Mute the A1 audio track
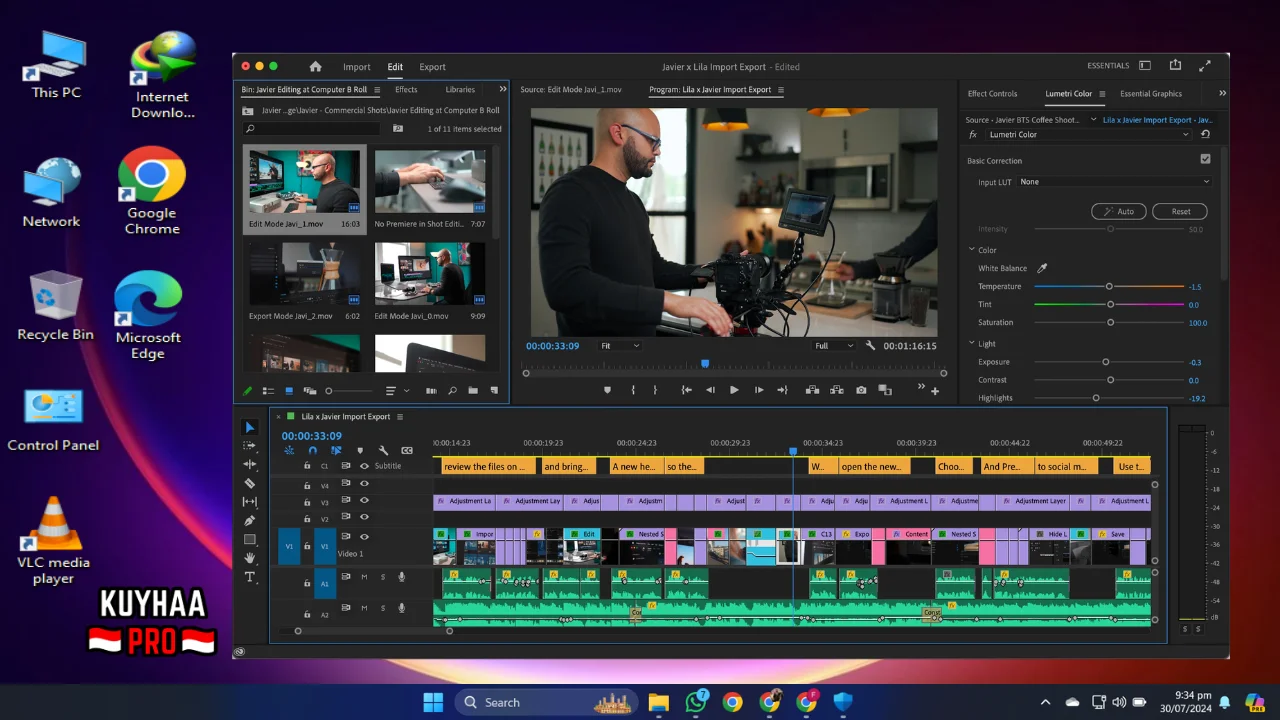Image resolution: width=1280 pixels, height=720 pixels. (364, 577)
